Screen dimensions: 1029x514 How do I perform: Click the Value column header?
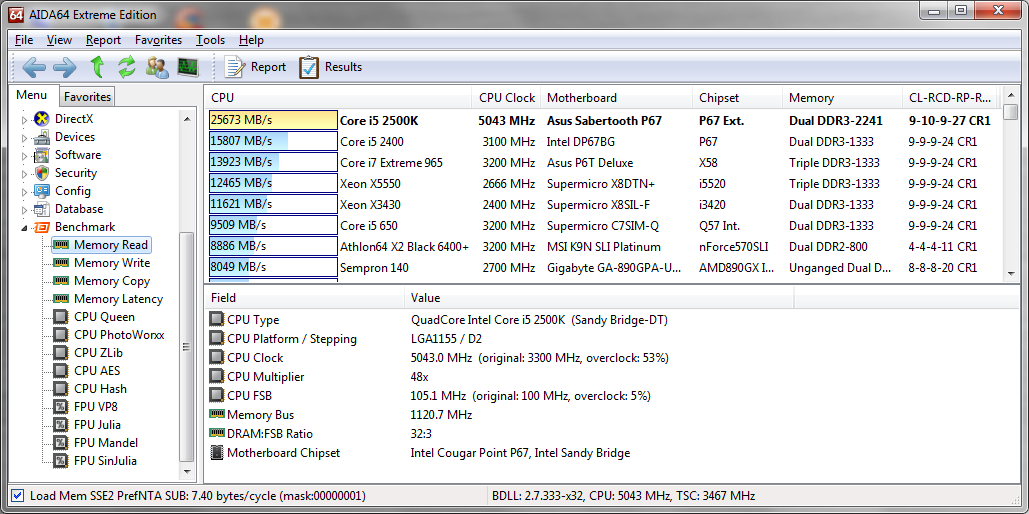coord(599,298)
